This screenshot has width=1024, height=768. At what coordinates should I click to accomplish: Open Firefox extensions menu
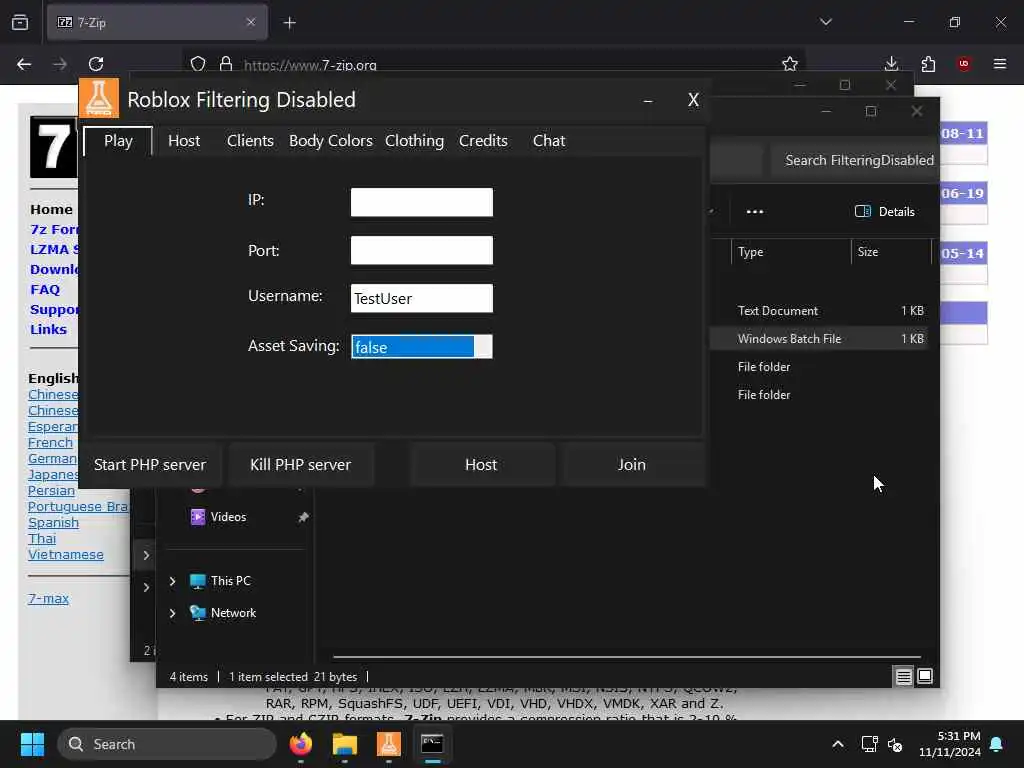[x=928, y=64]
